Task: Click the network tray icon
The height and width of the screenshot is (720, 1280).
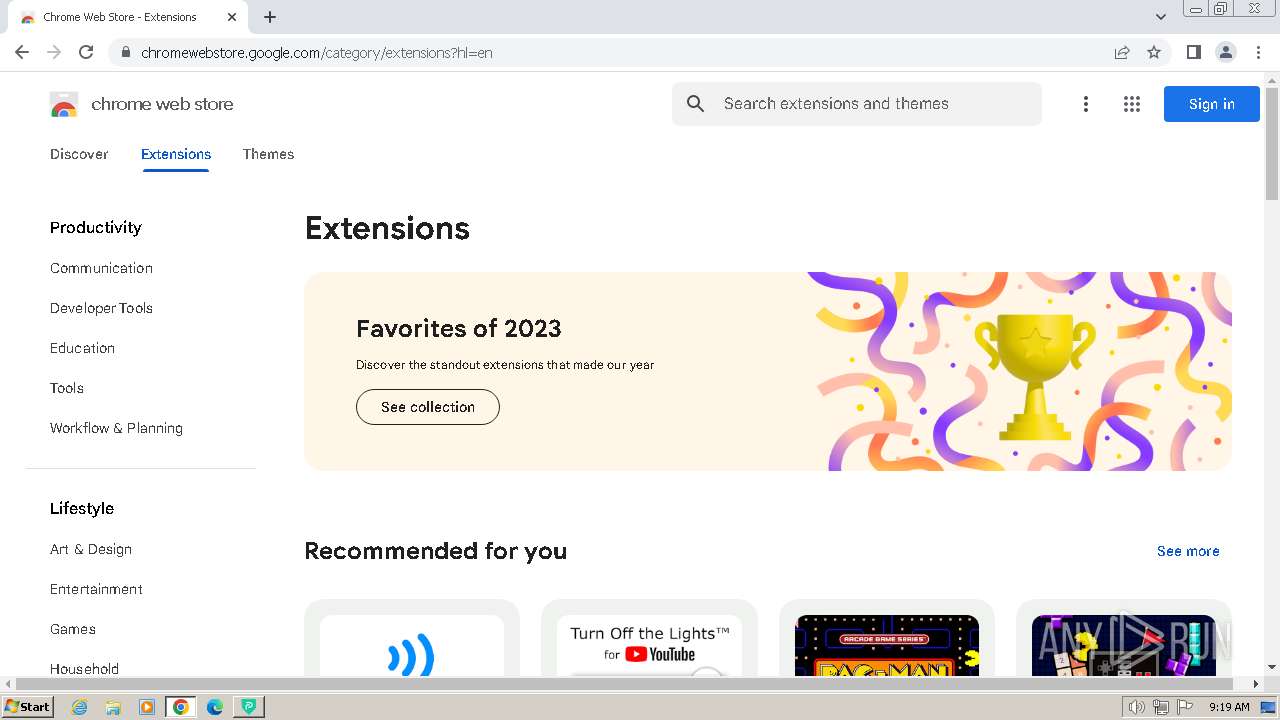Action: (x=1160, y=707)
